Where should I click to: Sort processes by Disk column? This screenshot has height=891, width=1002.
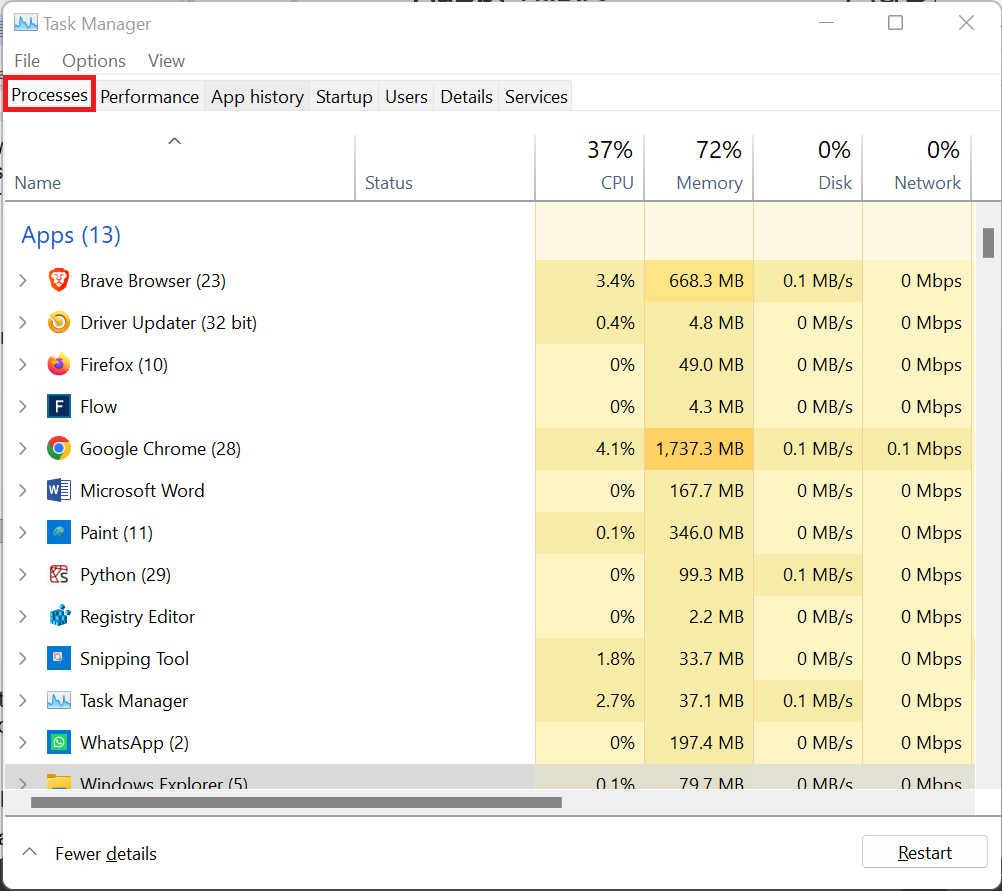tap(808, 167)
